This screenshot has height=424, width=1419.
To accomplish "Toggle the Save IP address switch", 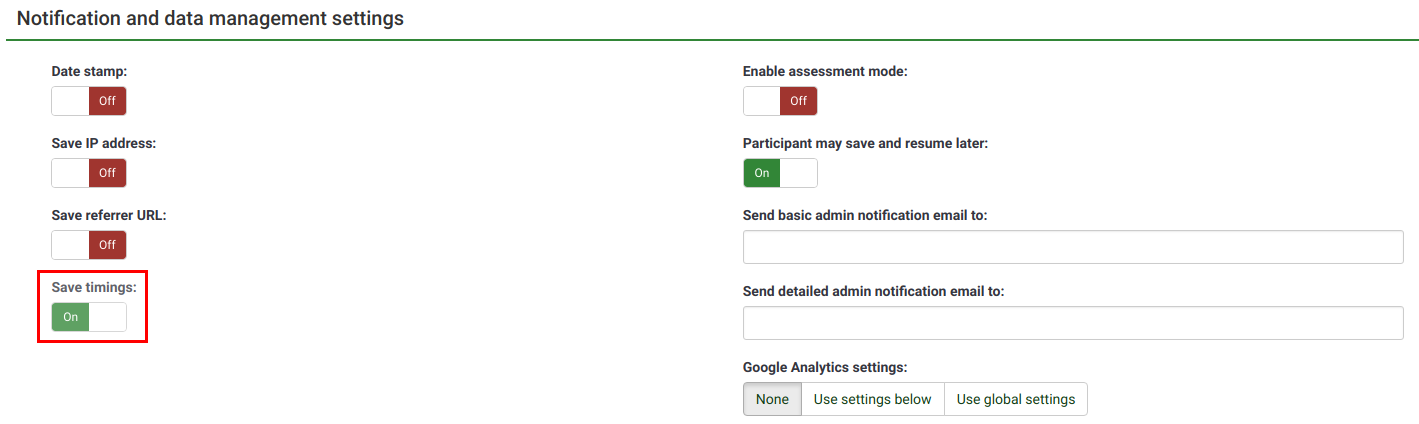I will coord(89,173).
